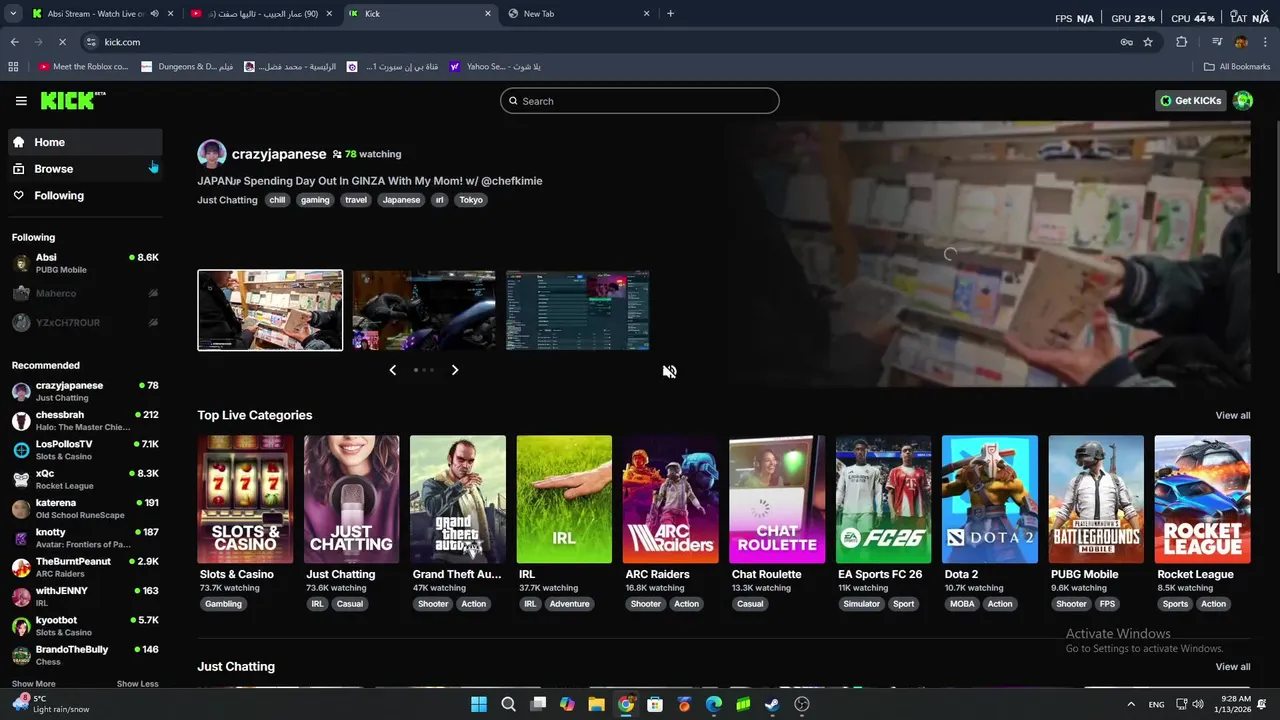The width and height of the screenshot is (1280, 720).
Task: Open the tab search dropdown arrow
Action: [13, 14]
